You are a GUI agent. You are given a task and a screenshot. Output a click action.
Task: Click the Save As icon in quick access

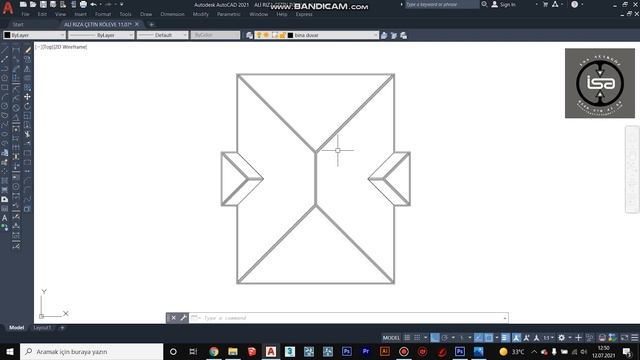click(53, 4)
